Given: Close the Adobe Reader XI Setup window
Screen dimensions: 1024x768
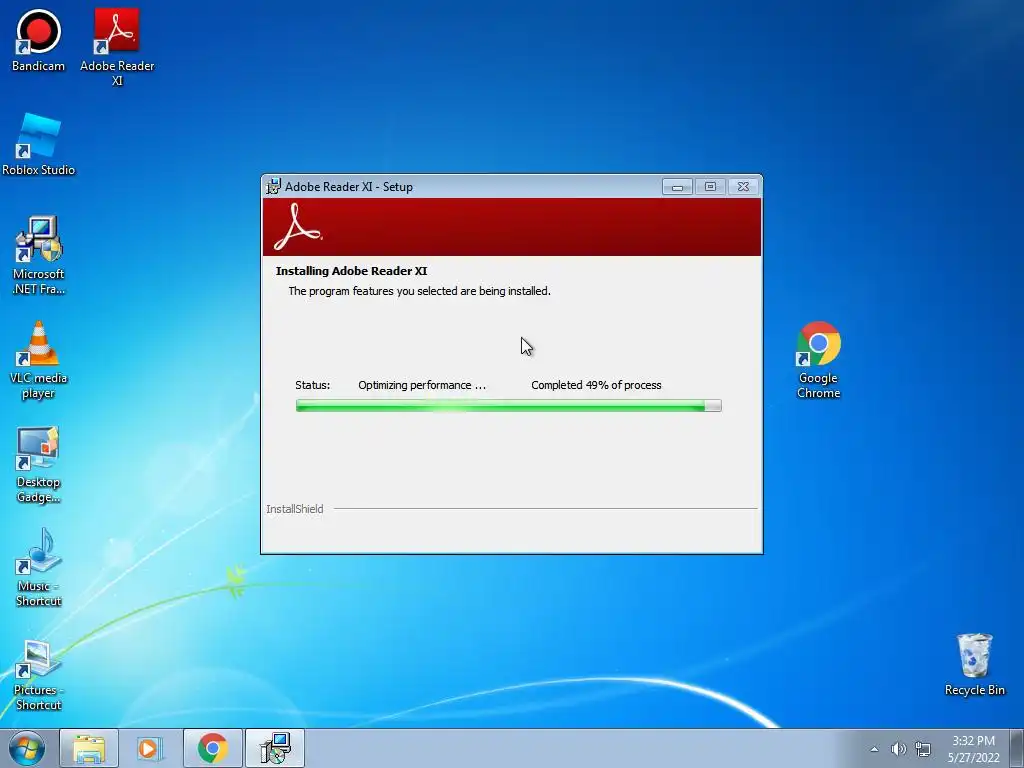Looking at the screenshot, I should pyautogui.click(x=743, y=187).
